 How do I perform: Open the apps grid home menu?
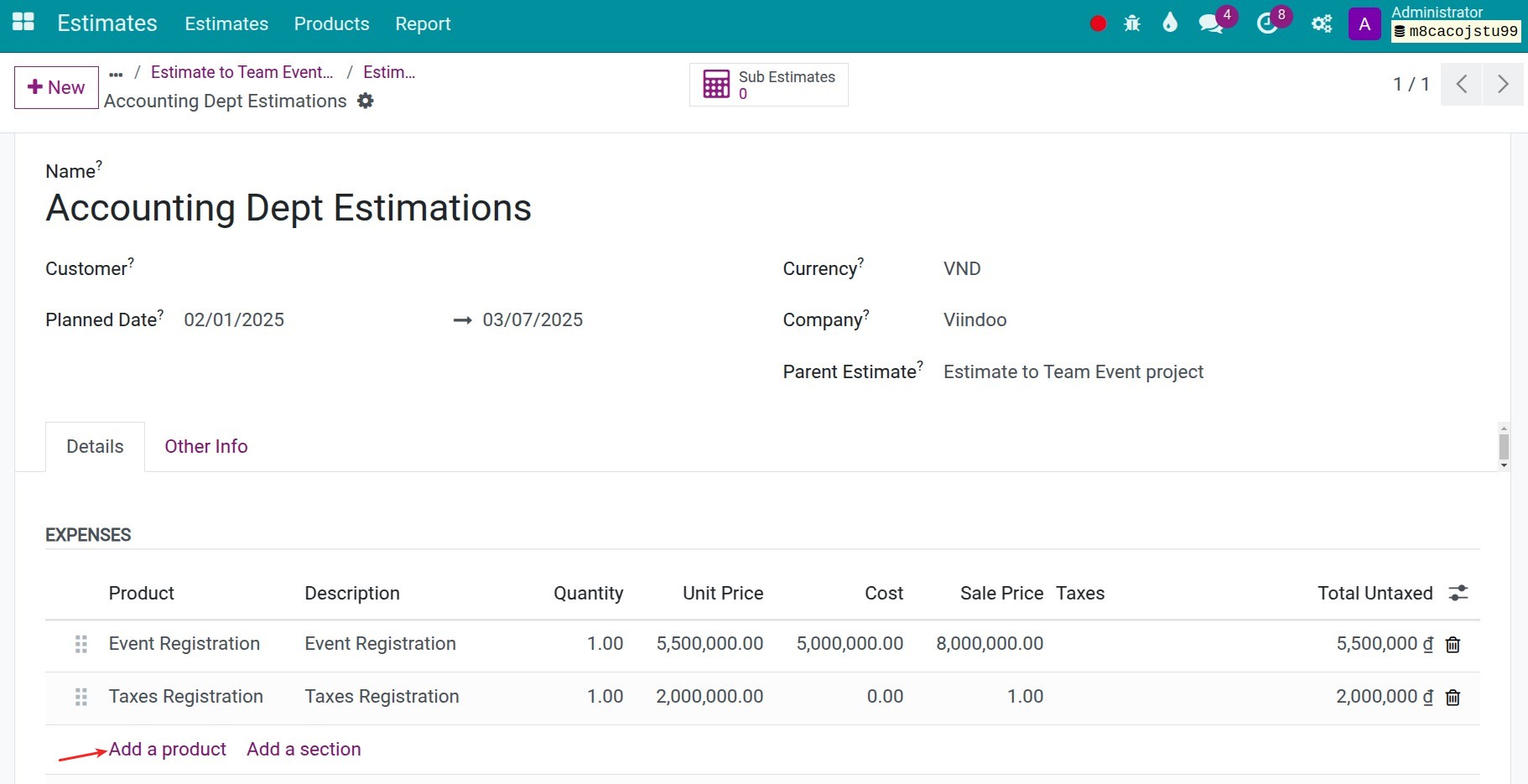coord(23,23)
